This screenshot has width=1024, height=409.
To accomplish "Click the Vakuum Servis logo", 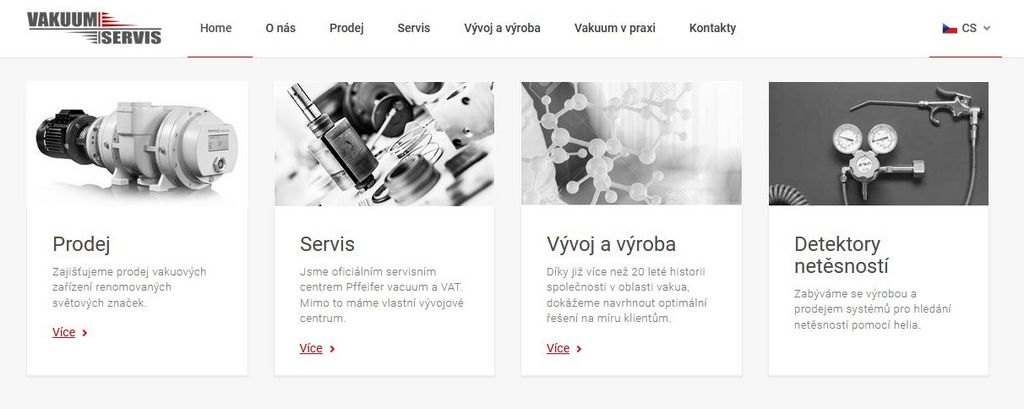I will (94, 28).
